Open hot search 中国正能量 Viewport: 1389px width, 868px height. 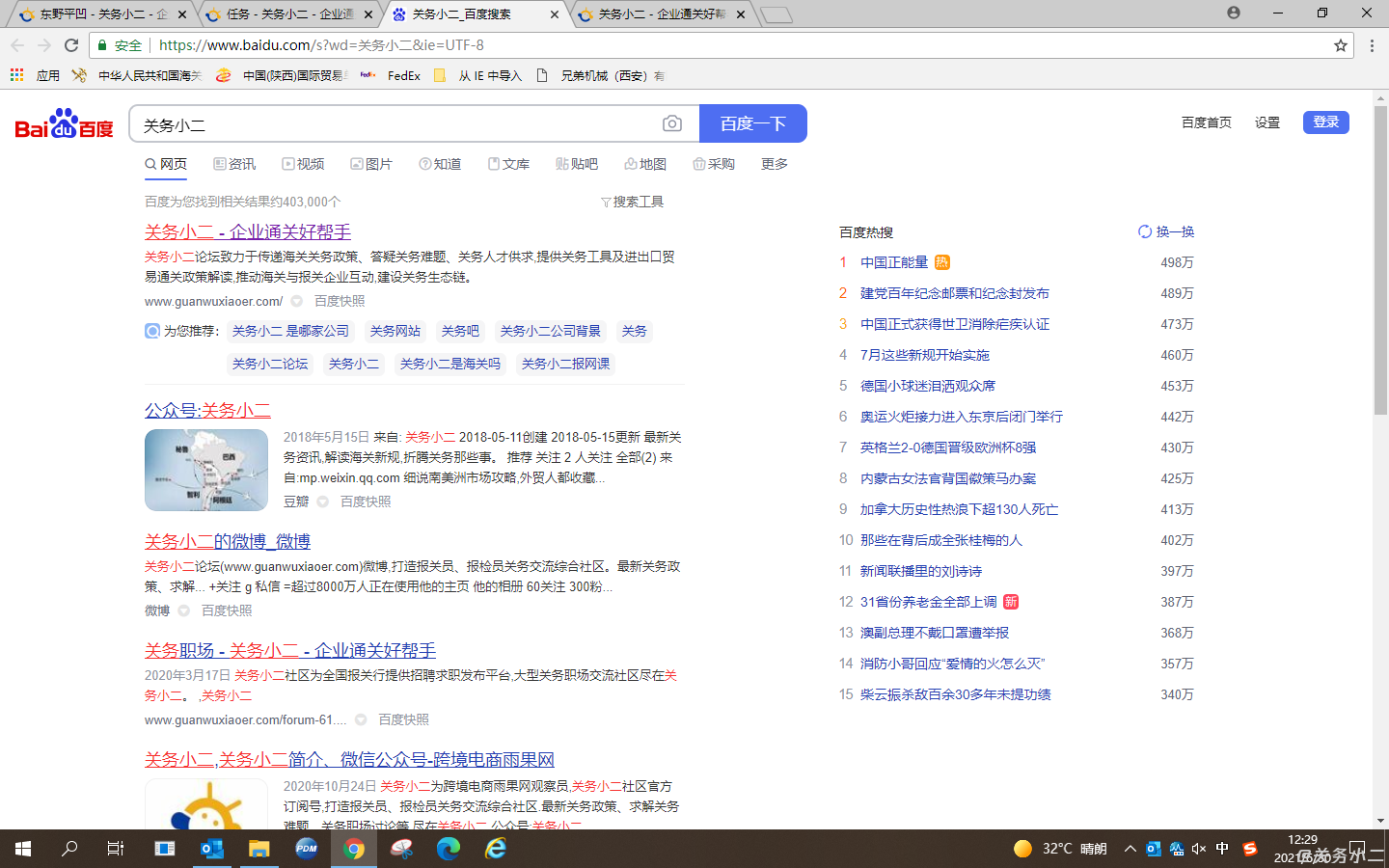click(894, 262)
